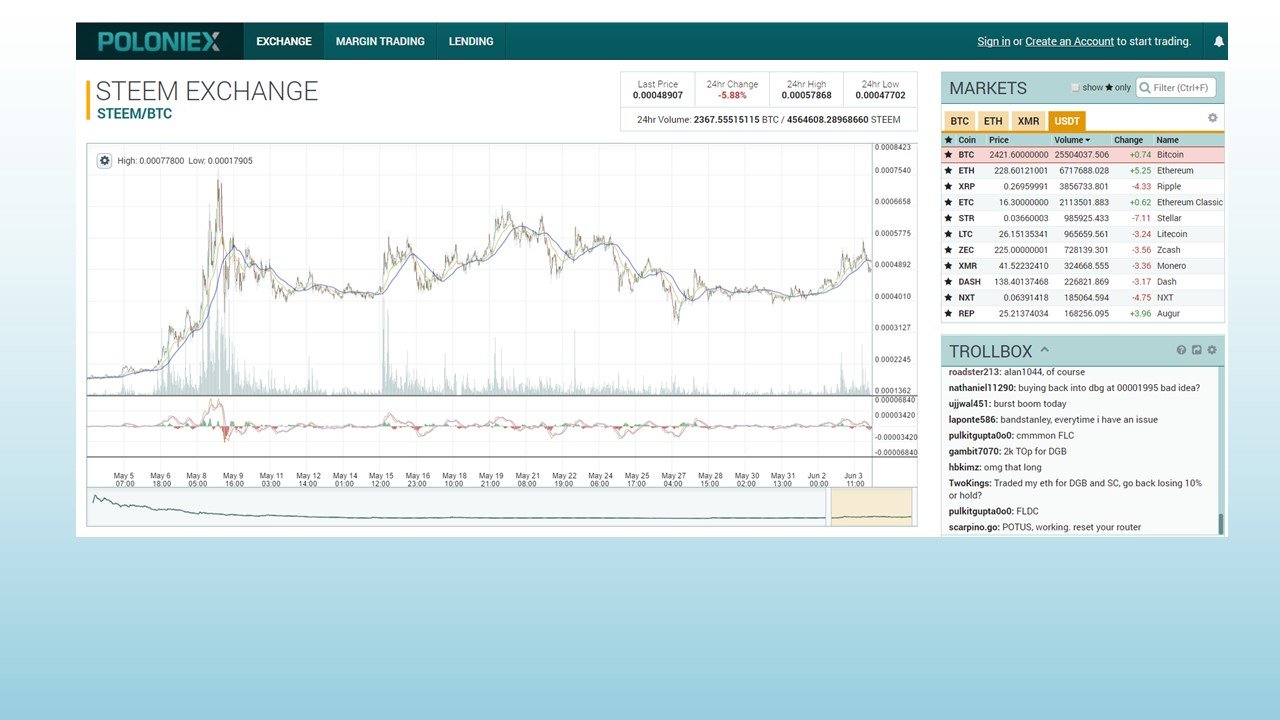Click username nathaniel11290 in Trollbox
This screenshot has width=1280, height=720.
coord(982,388)
